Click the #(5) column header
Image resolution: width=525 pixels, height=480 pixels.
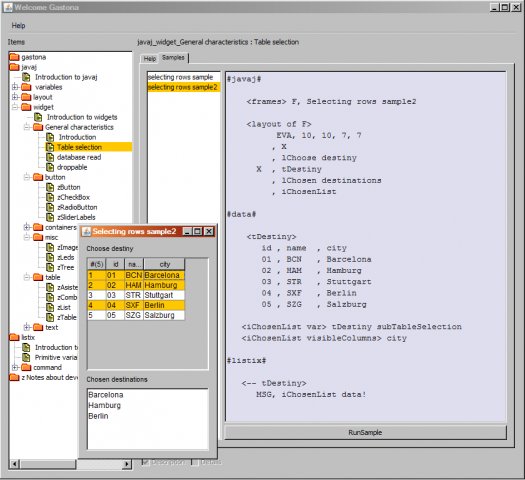pyautogui.click(x=97, y=264)
